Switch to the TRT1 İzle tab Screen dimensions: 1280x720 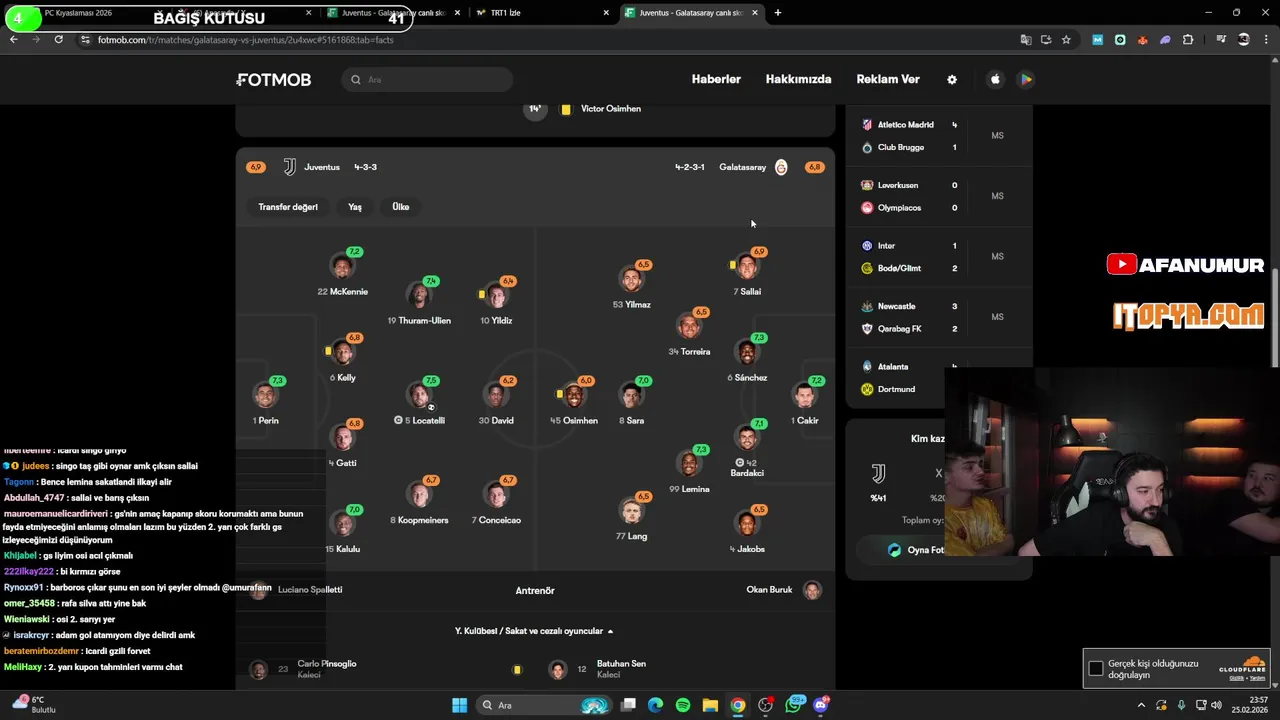point(540,13)
